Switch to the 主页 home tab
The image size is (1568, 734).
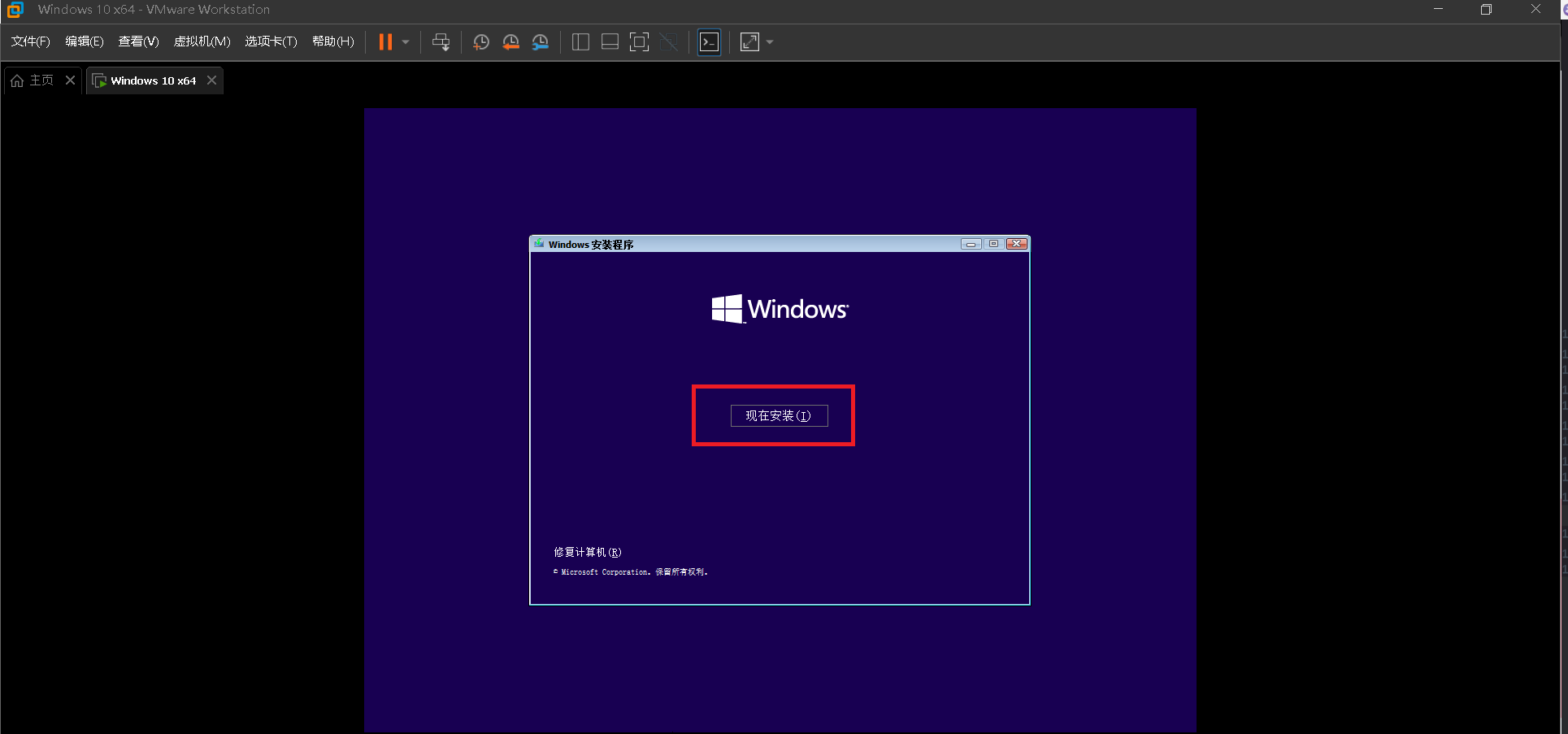pos(33,80)
